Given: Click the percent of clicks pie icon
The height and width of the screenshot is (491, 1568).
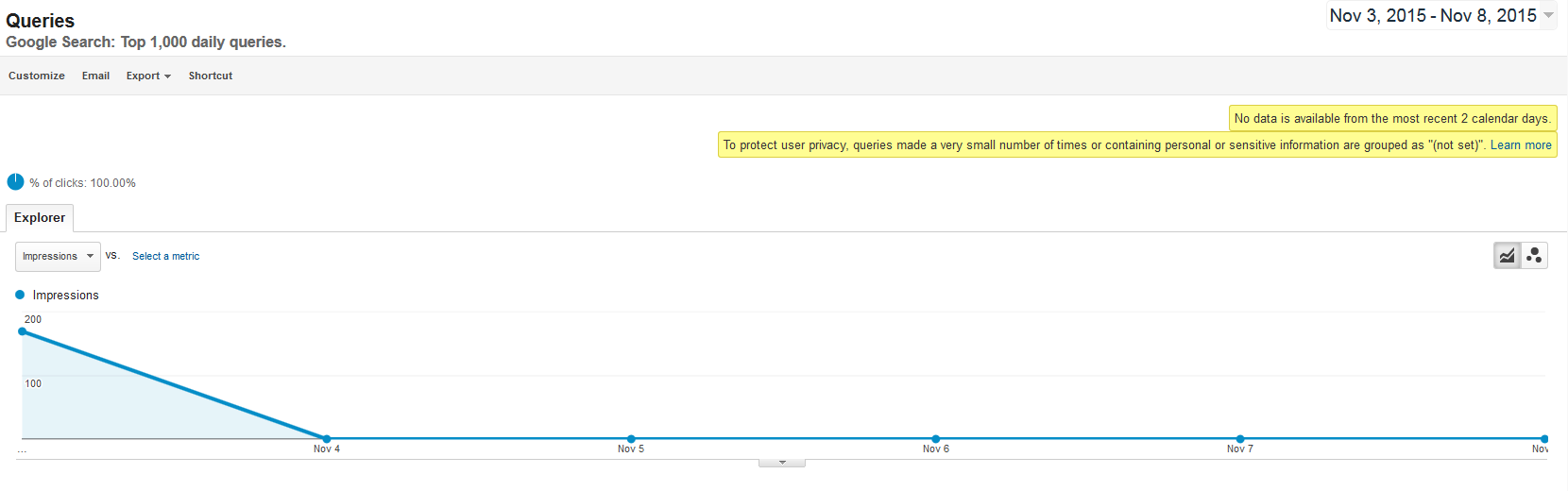Looking at the screenshot, I should point(15,182).
